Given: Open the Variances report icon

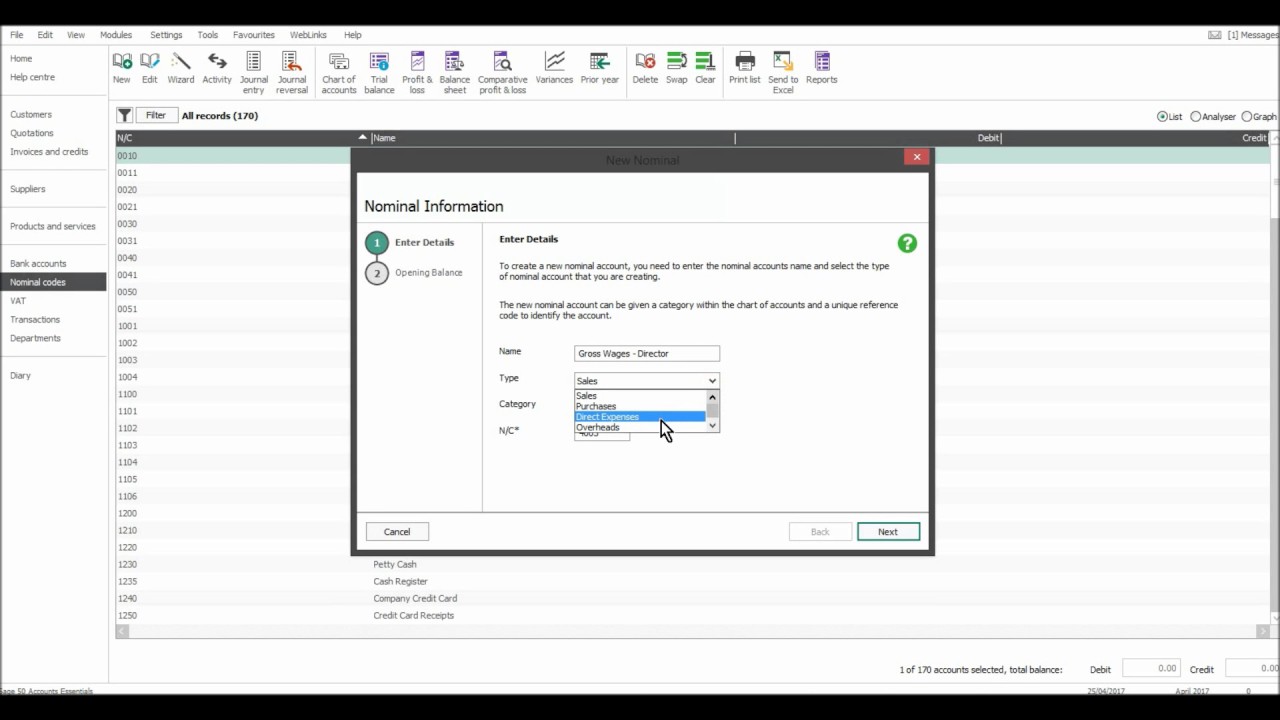Looking at the screenshot, I should pyautogui.click(x=554, y=68).
